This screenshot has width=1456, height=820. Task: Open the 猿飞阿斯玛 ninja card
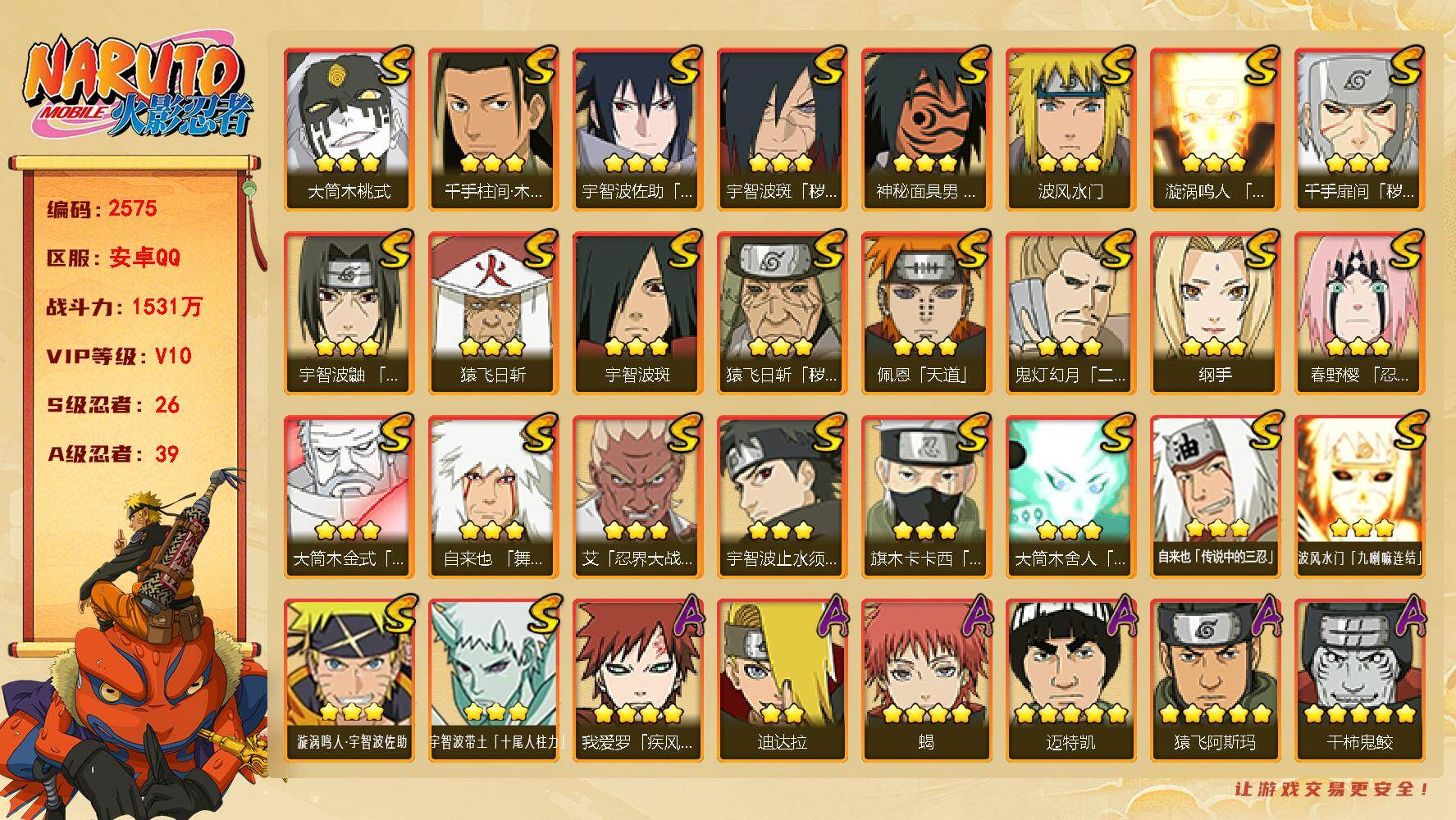click(x=1215, y=681)
